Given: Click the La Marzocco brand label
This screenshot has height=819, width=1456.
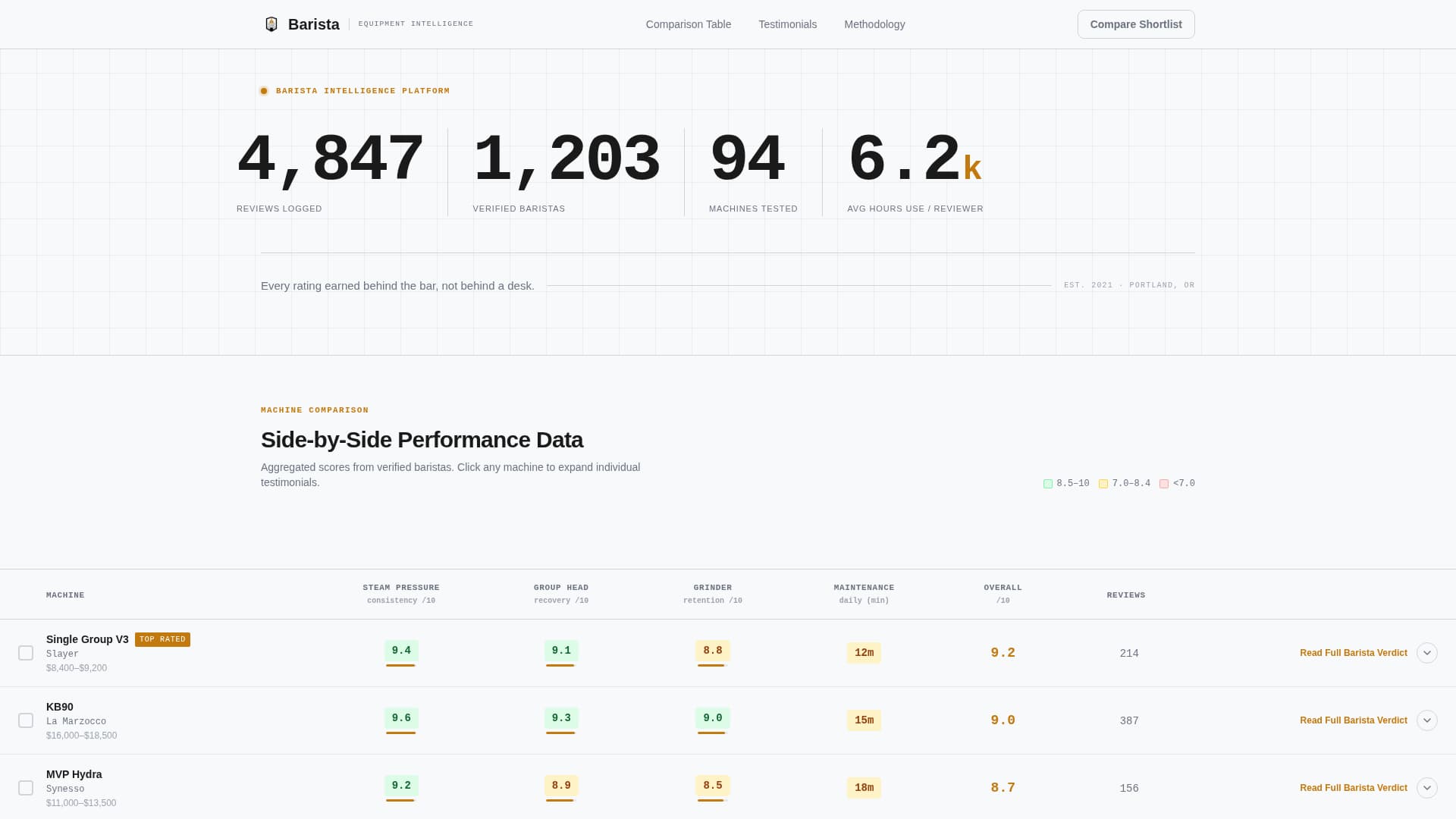Looking at the screenshot, I should (76, 721).
